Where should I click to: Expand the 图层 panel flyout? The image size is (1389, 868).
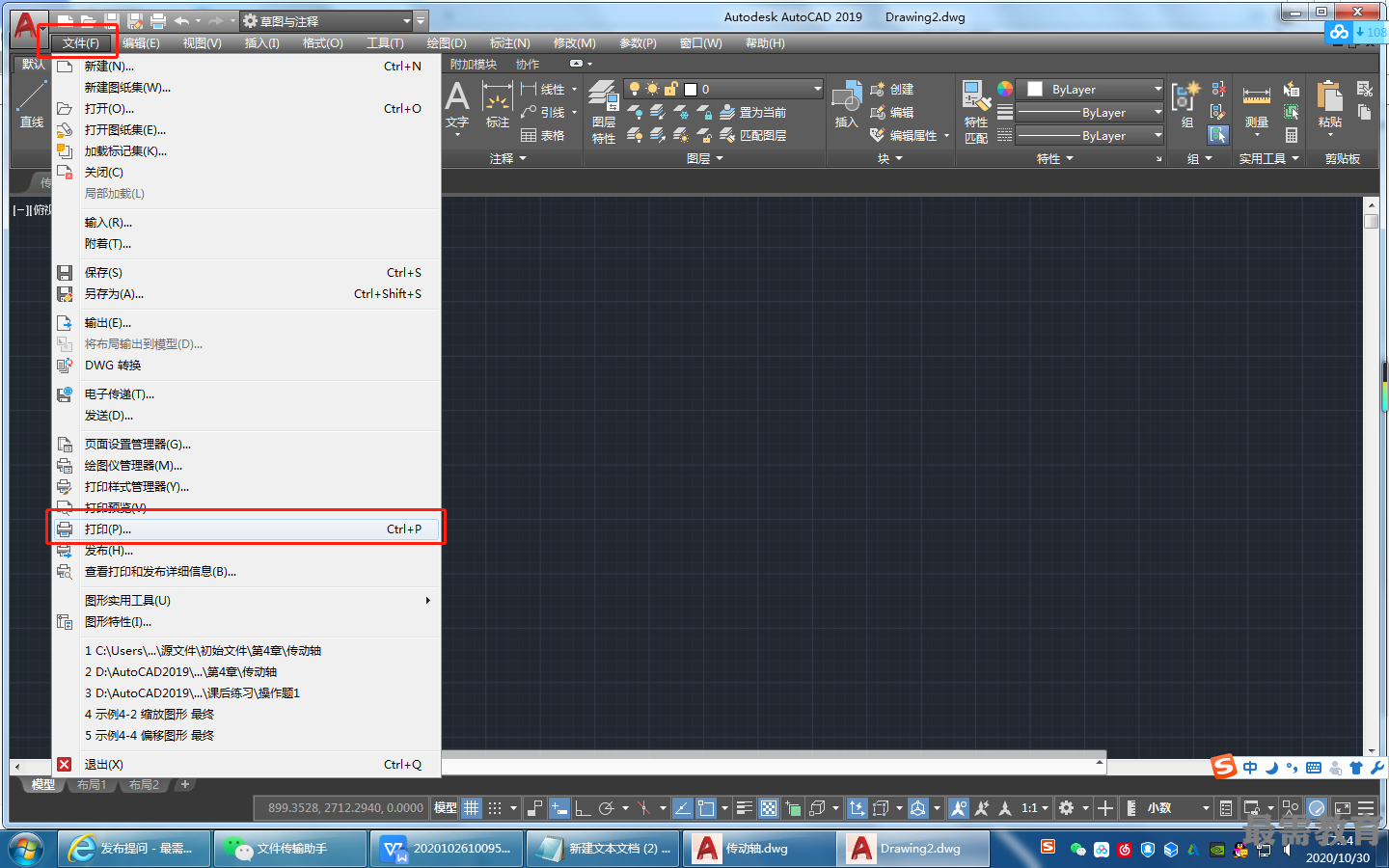[705, 158]
